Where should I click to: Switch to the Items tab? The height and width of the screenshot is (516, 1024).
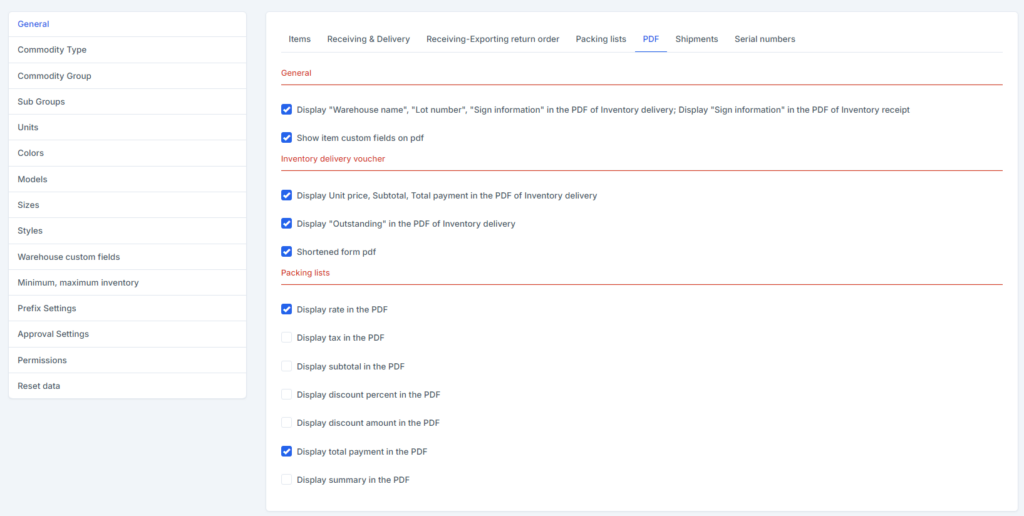(299, 39)
